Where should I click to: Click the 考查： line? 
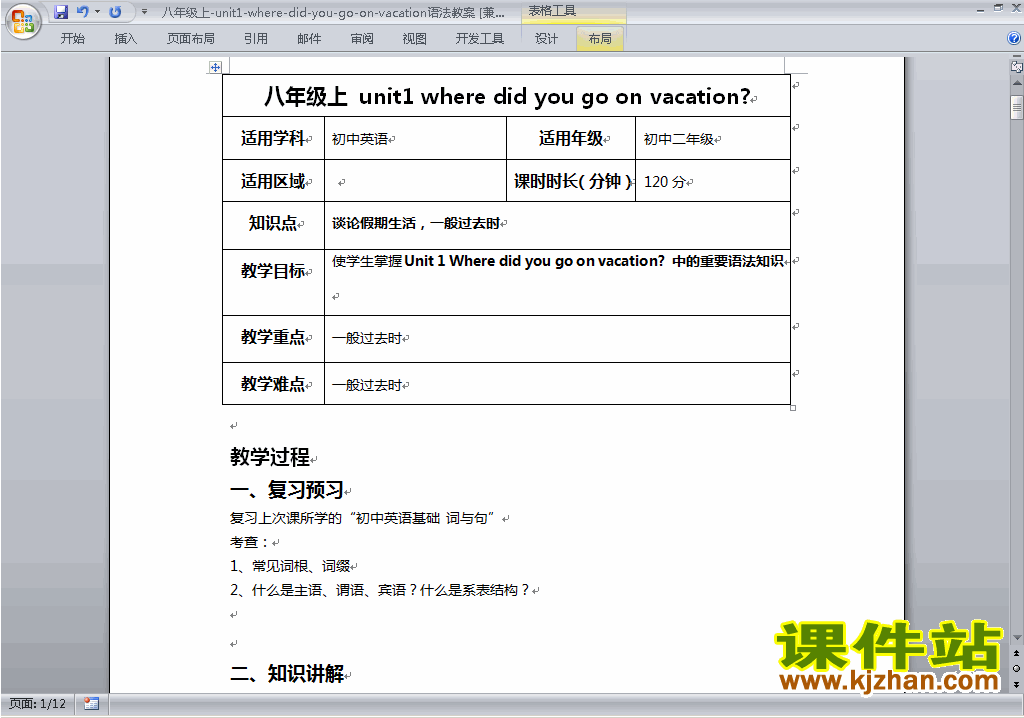click(250, 542)
